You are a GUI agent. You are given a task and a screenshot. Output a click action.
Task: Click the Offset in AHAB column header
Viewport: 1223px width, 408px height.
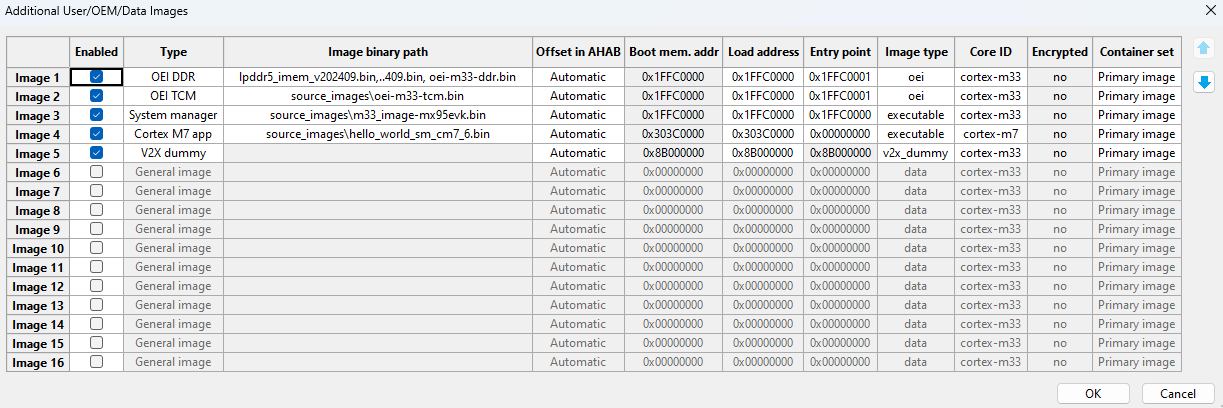[578, 52]
